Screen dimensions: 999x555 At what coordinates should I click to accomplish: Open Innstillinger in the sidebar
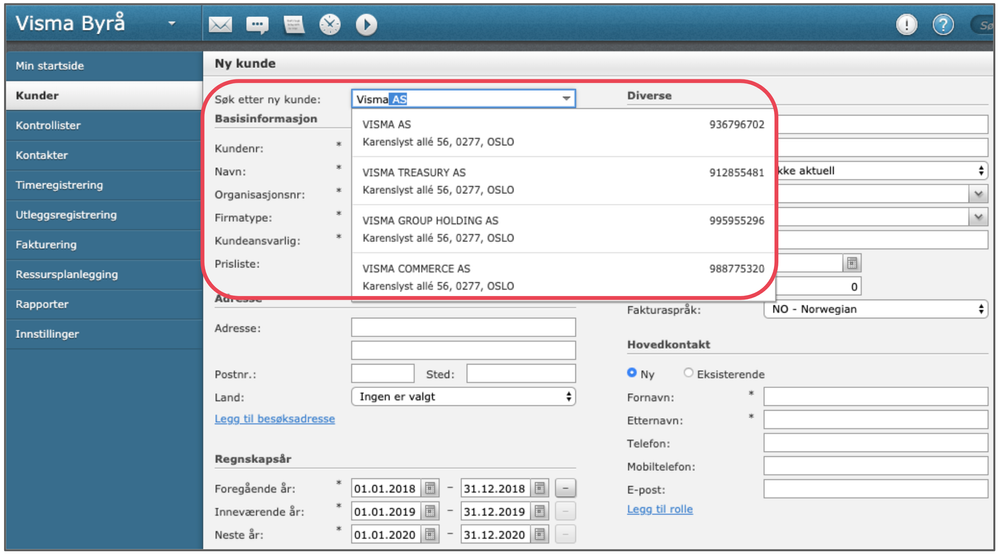(104, 334)
